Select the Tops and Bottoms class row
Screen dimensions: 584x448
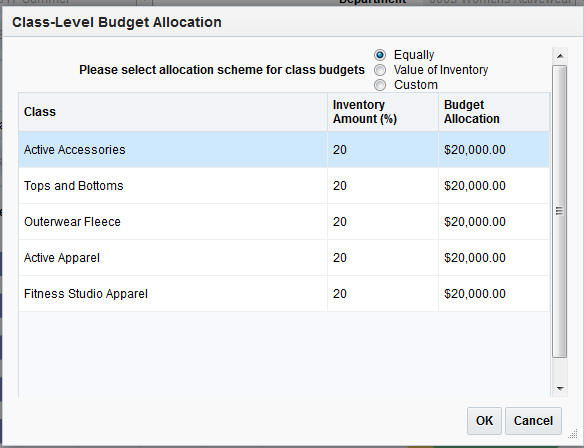coord(284,185)
